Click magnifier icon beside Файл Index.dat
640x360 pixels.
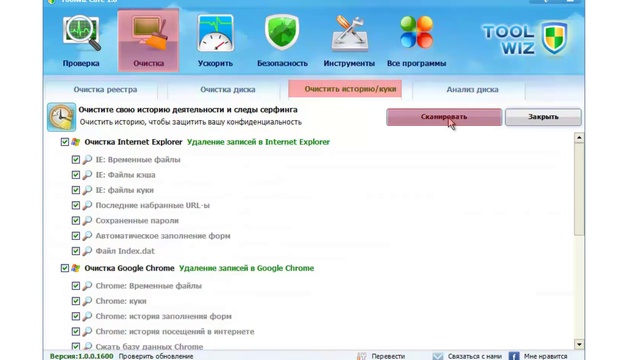click(87, 251)
